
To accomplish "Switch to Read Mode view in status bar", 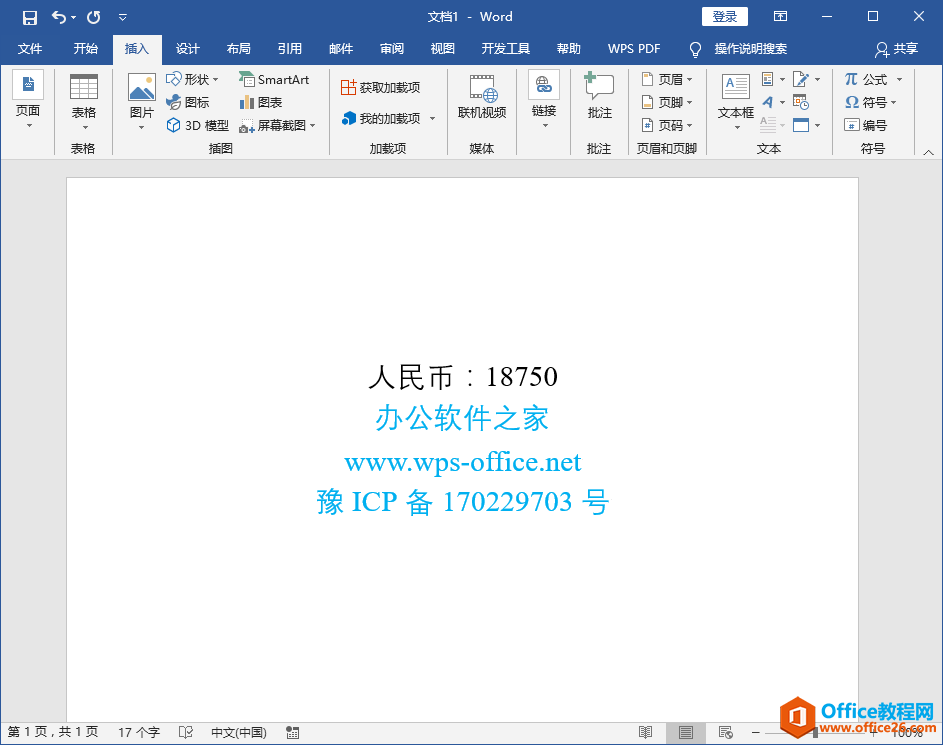I will click(646, 733).
